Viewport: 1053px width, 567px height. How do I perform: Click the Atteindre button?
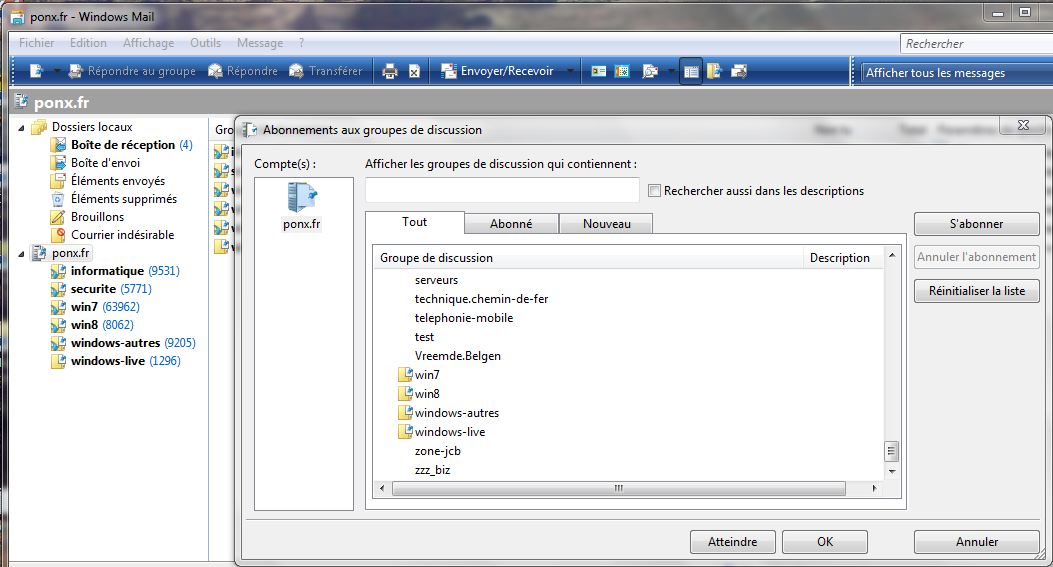point(732,541)
